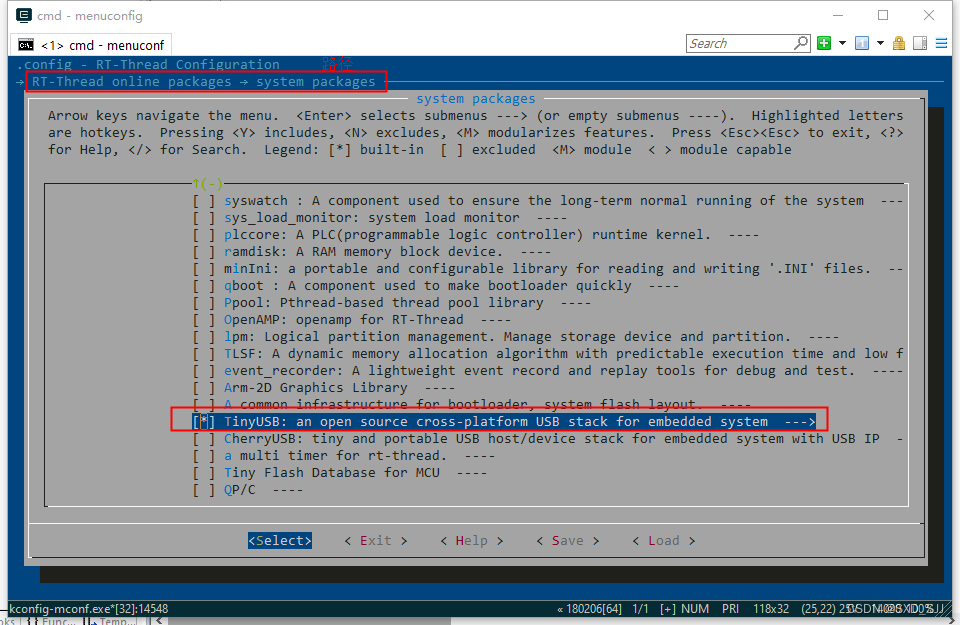This screenshot has height=625, width=960.
Task: Toggle the minIni package checkbox
Action: (204, 269)
